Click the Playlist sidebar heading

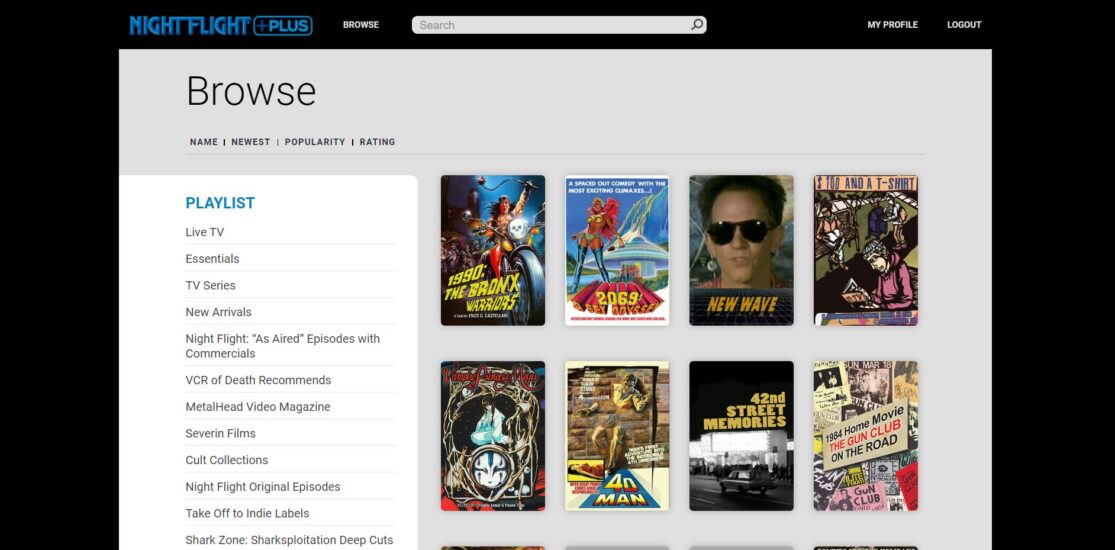pos(220,203)
